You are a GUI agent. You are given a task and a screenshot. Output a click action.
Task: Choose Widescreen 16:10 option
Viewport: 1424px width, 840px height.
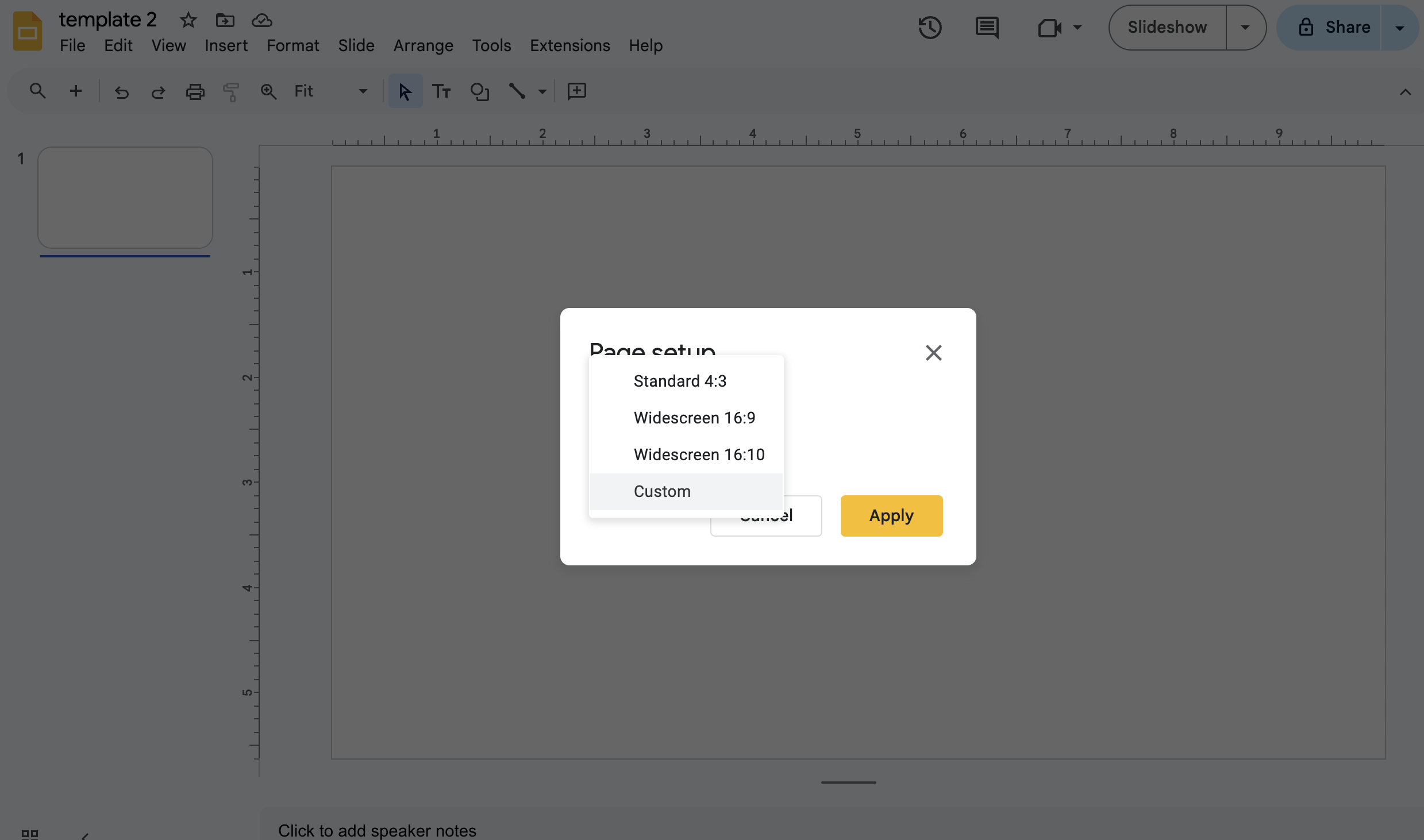pyautogui.click(x=686, y=454)
